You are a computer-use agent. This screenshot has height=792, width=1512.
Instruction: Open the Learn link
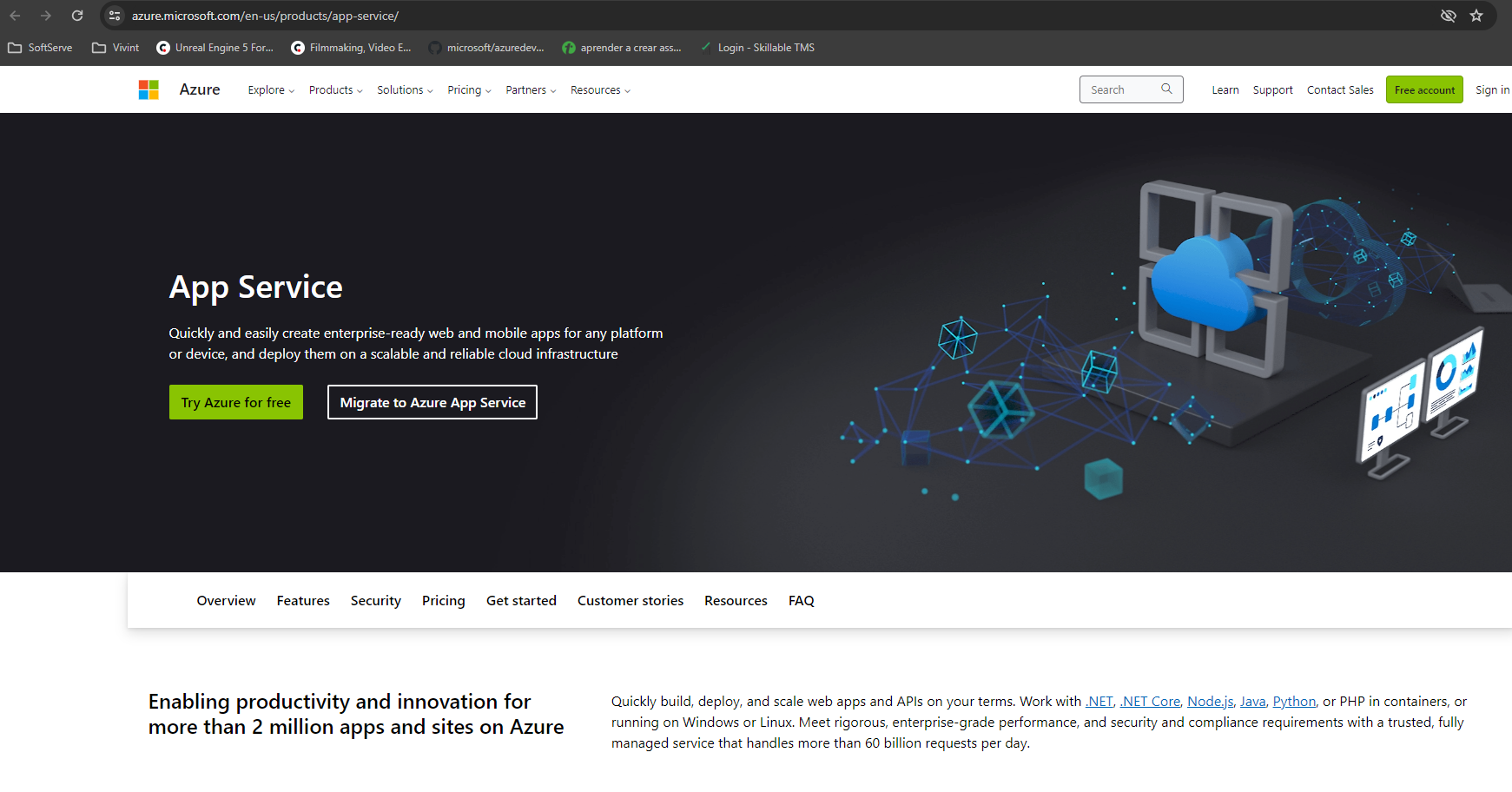tap(1225, 90)
